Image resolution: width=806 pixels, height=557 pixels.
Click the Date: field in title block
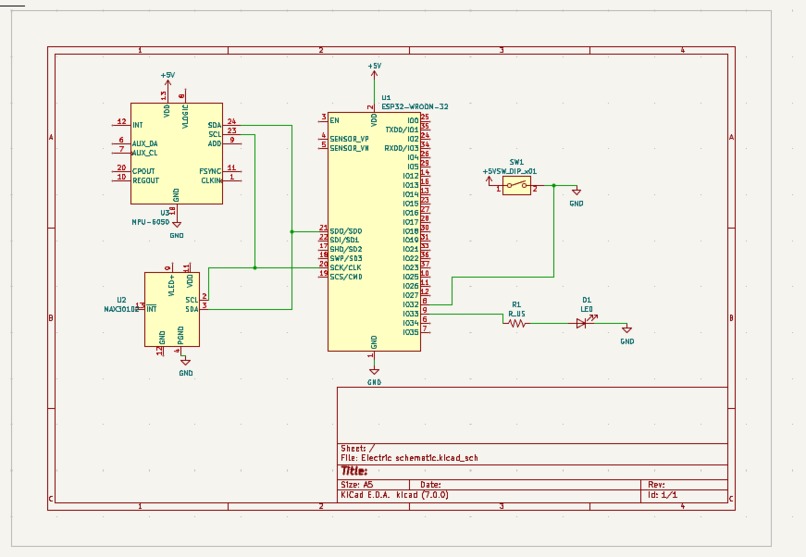click(430, 485)
